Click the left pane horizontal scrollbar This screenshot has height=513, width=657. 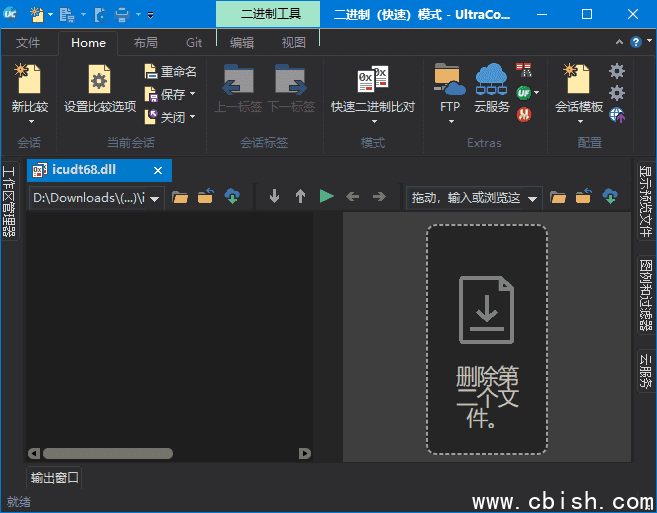pyautogui.click(x=100, y=453)
